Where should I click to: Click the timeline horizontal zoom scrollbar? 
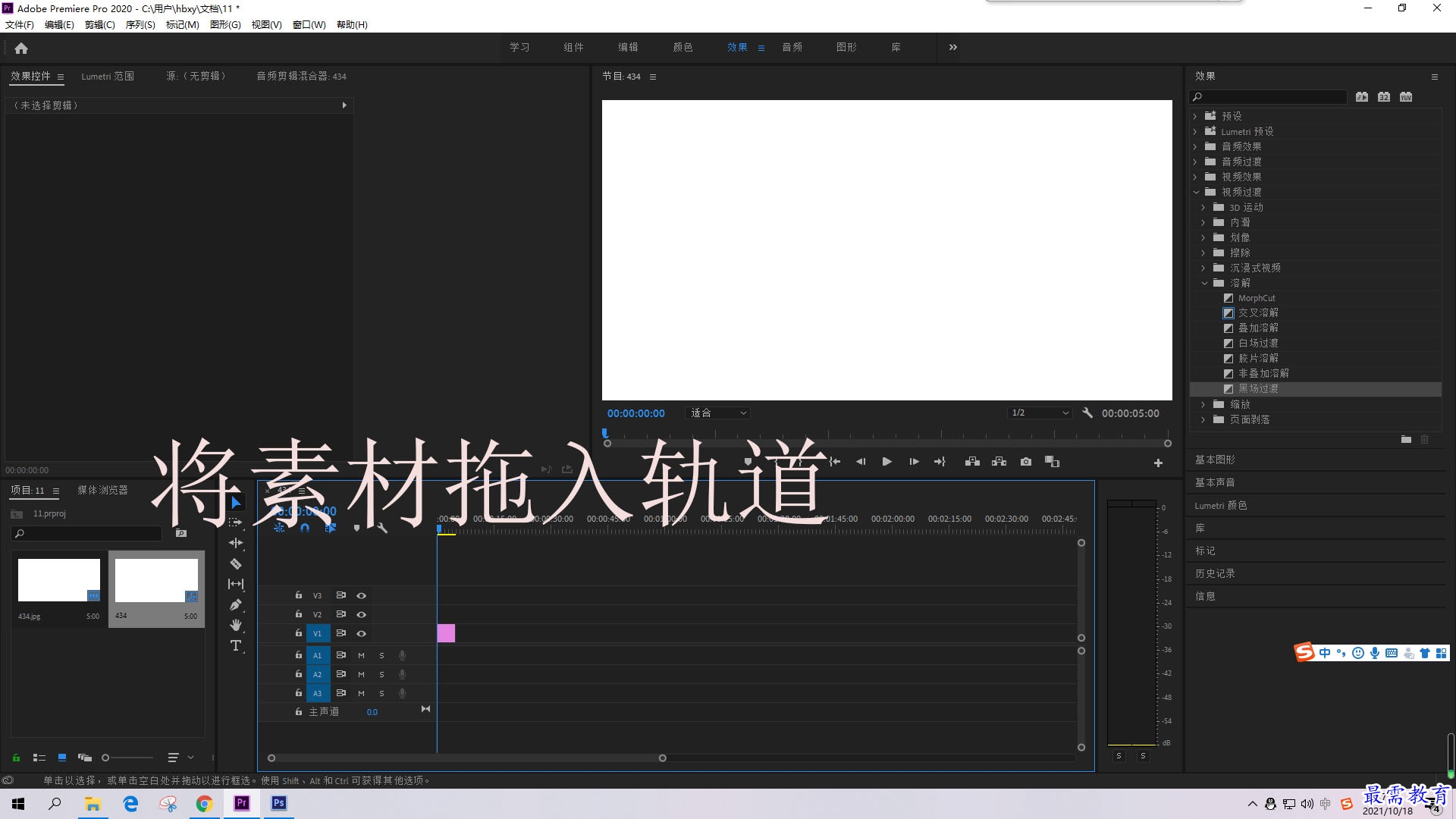tap(466, 758)
